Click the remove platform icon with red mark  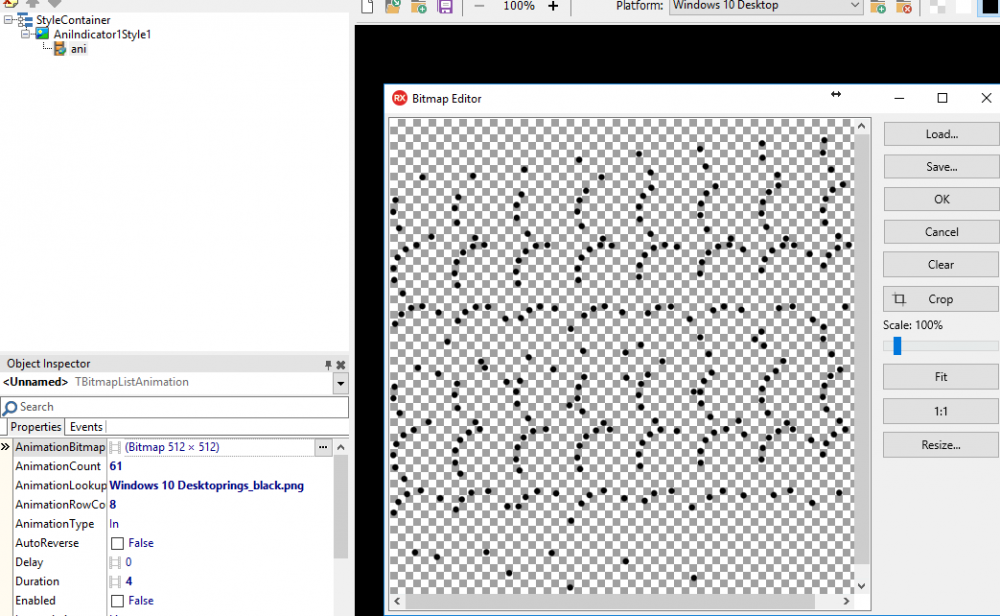tap(904, 6)
